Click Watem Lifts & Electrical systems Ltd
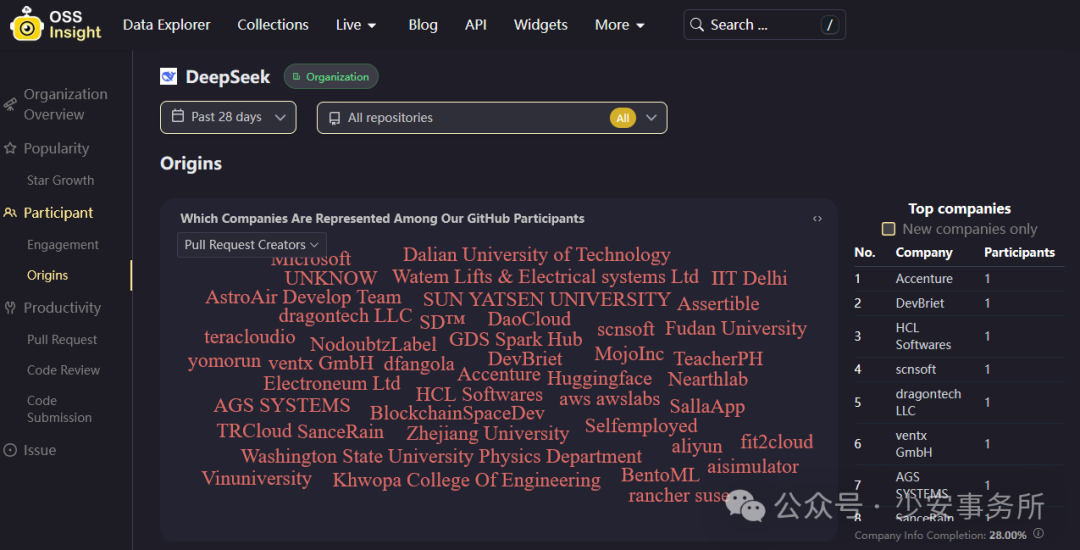 click(x=546, y=277)
